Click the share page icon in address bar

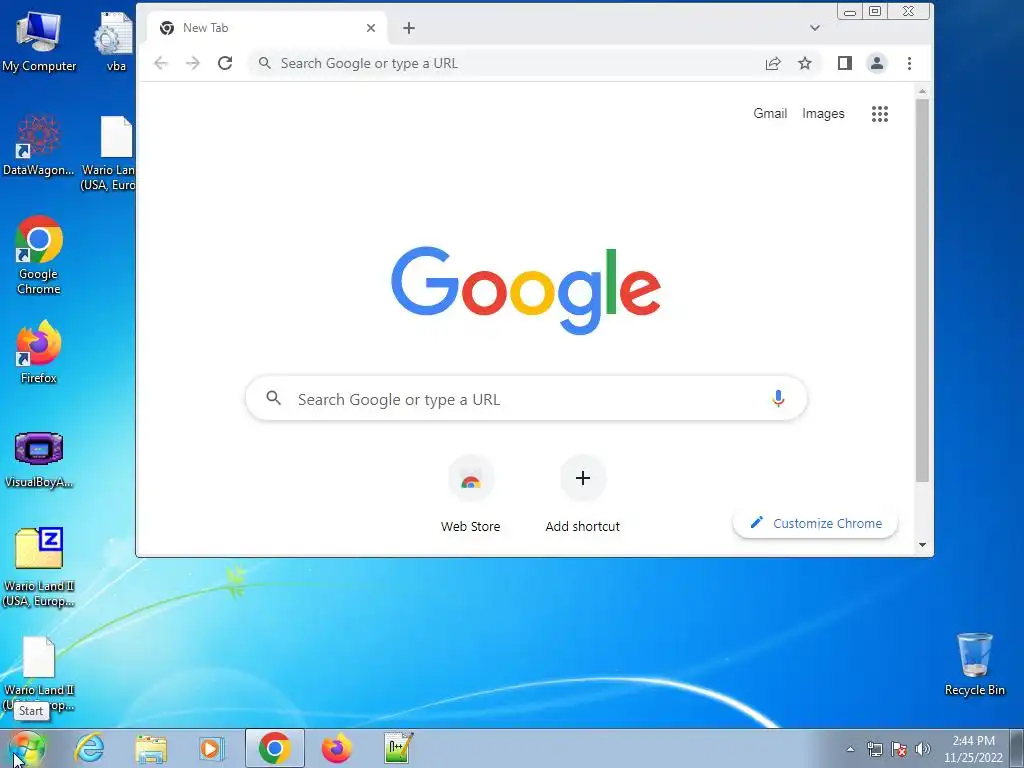[773, 63]
